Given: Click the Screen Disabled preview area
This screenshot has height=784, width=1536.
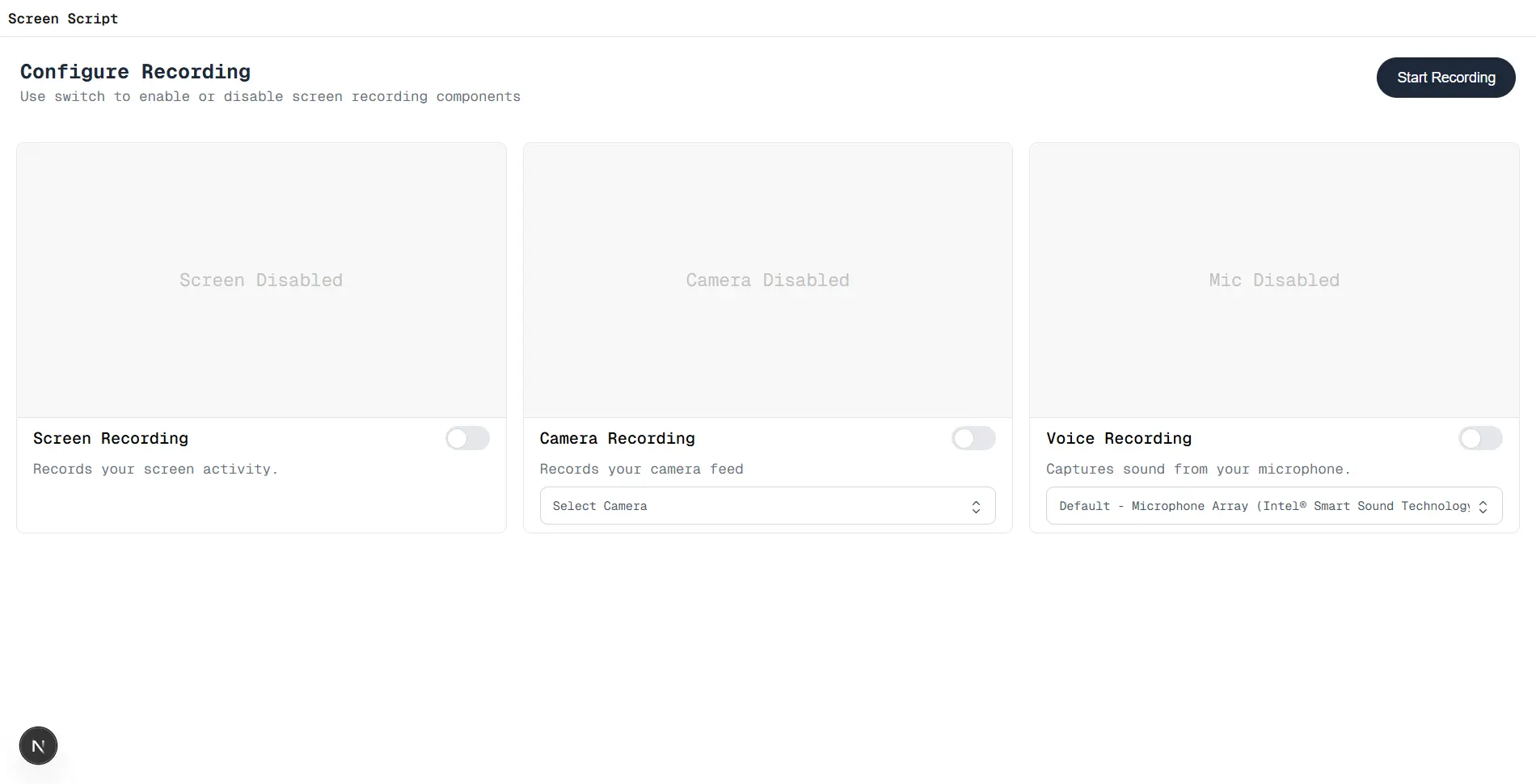Looking at the screenshot, I should tap(260, 280).
